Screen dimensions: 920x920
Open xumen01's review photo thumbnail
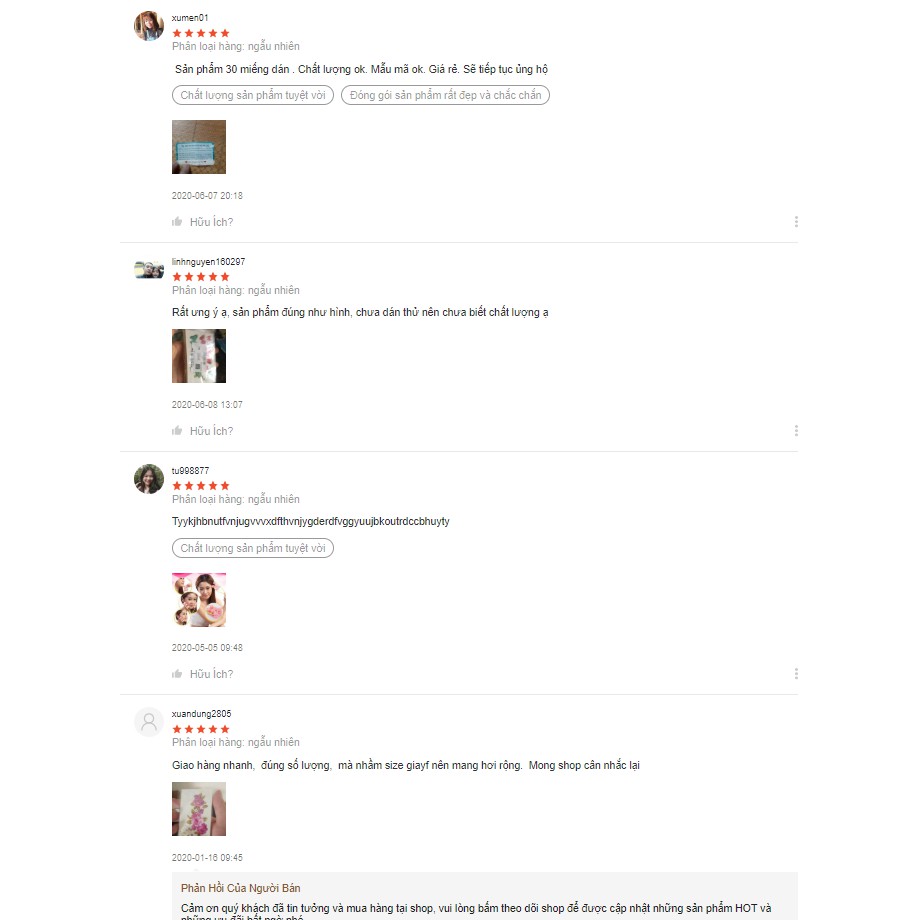click(x=199, y=147)
